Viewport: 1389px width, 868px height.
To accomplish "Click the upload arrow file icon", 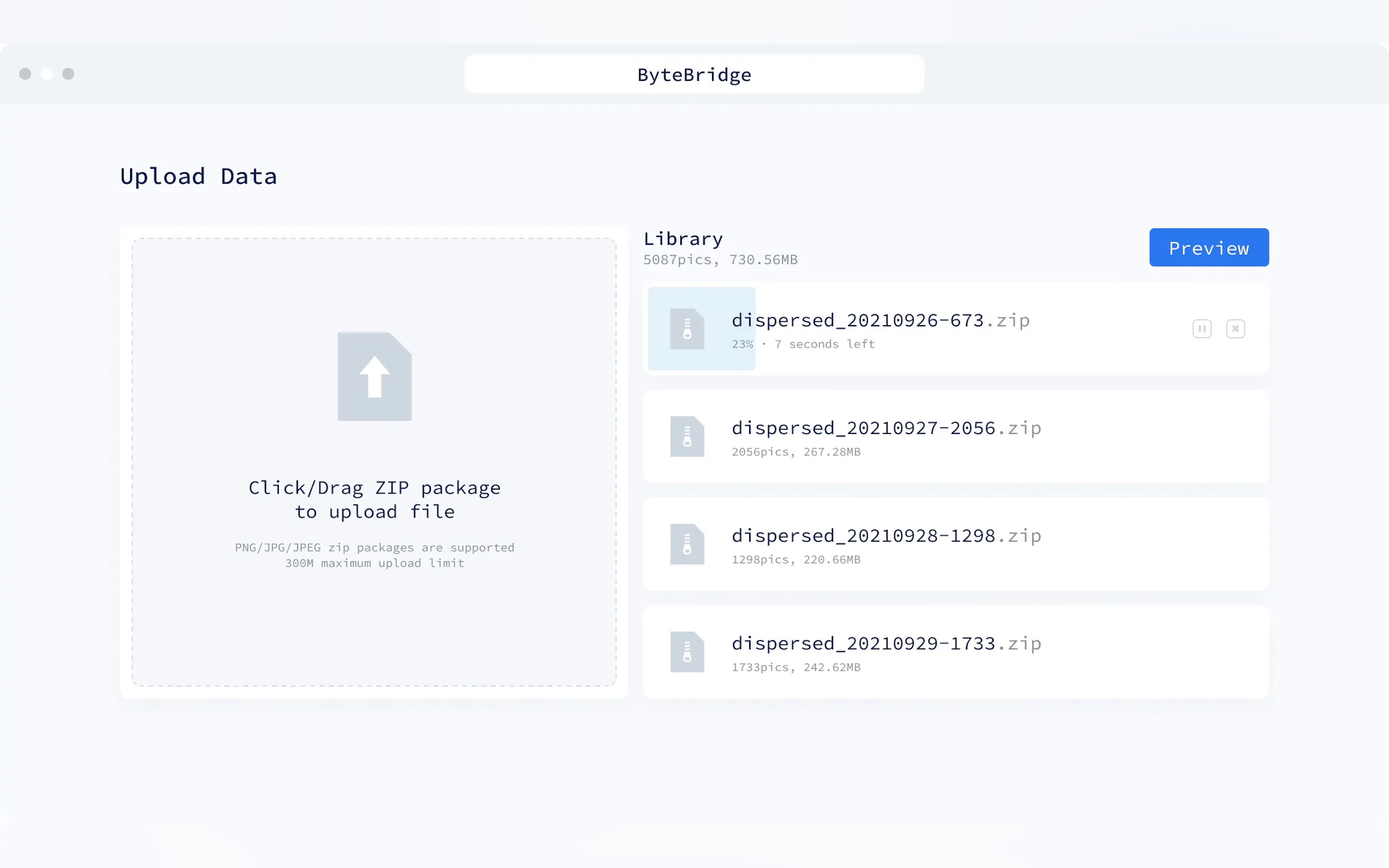I will (375, 376).
